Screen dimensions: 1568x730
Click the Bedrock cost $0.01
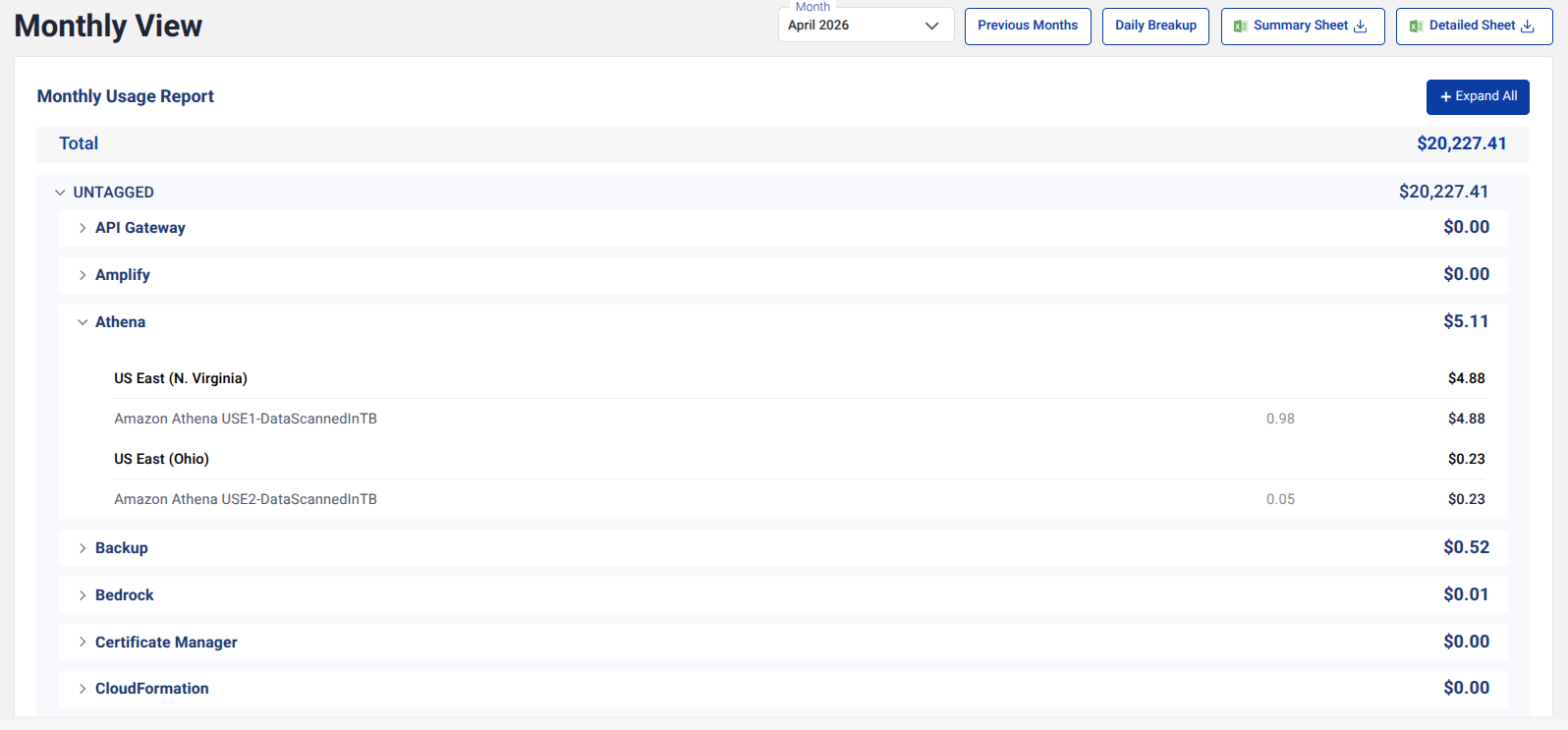pyautogui.click(x=1466, y=594)
